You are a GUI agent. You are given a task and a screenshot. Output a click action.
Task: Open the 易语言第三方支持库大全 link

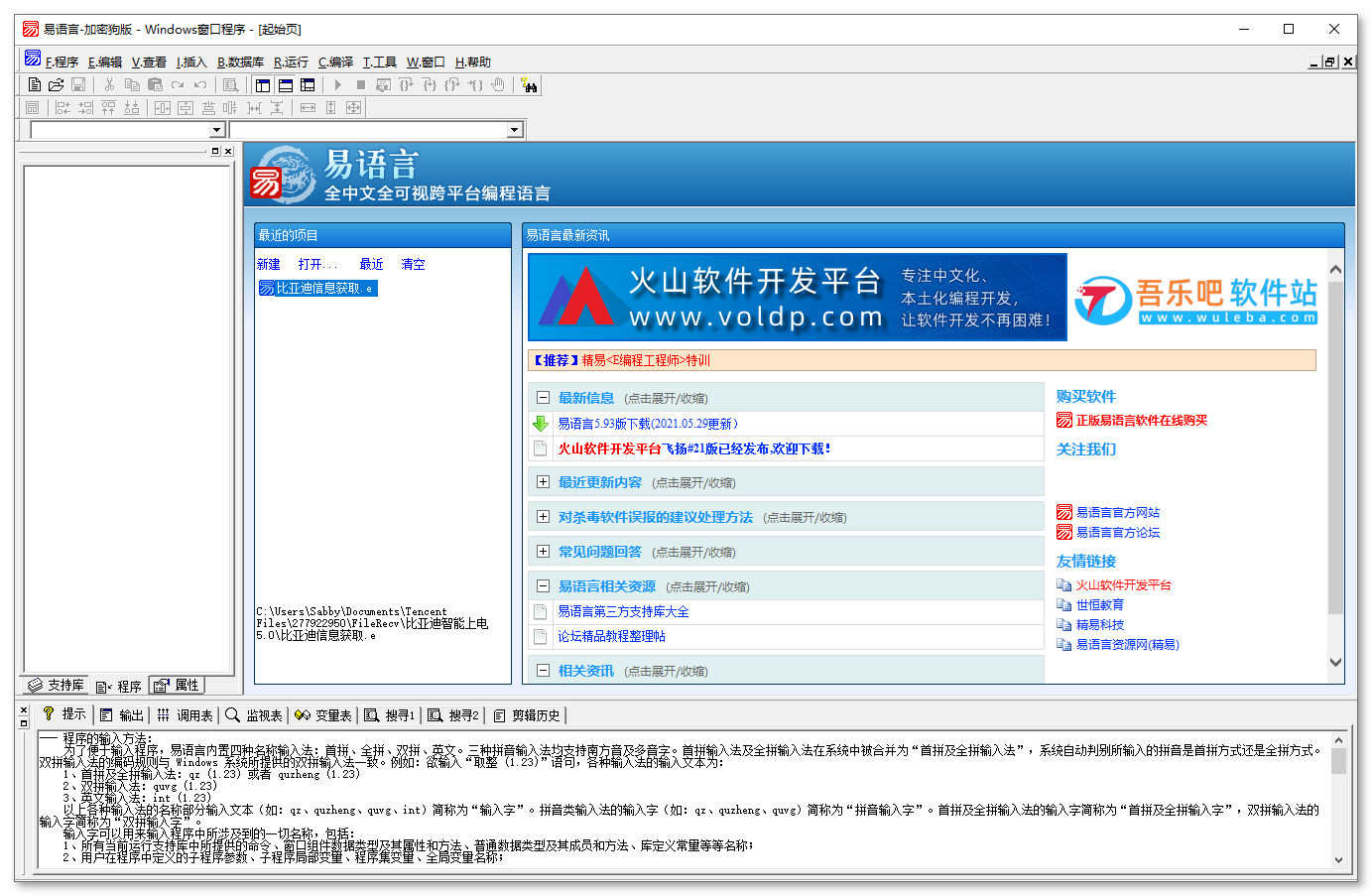tap(623, 611)
